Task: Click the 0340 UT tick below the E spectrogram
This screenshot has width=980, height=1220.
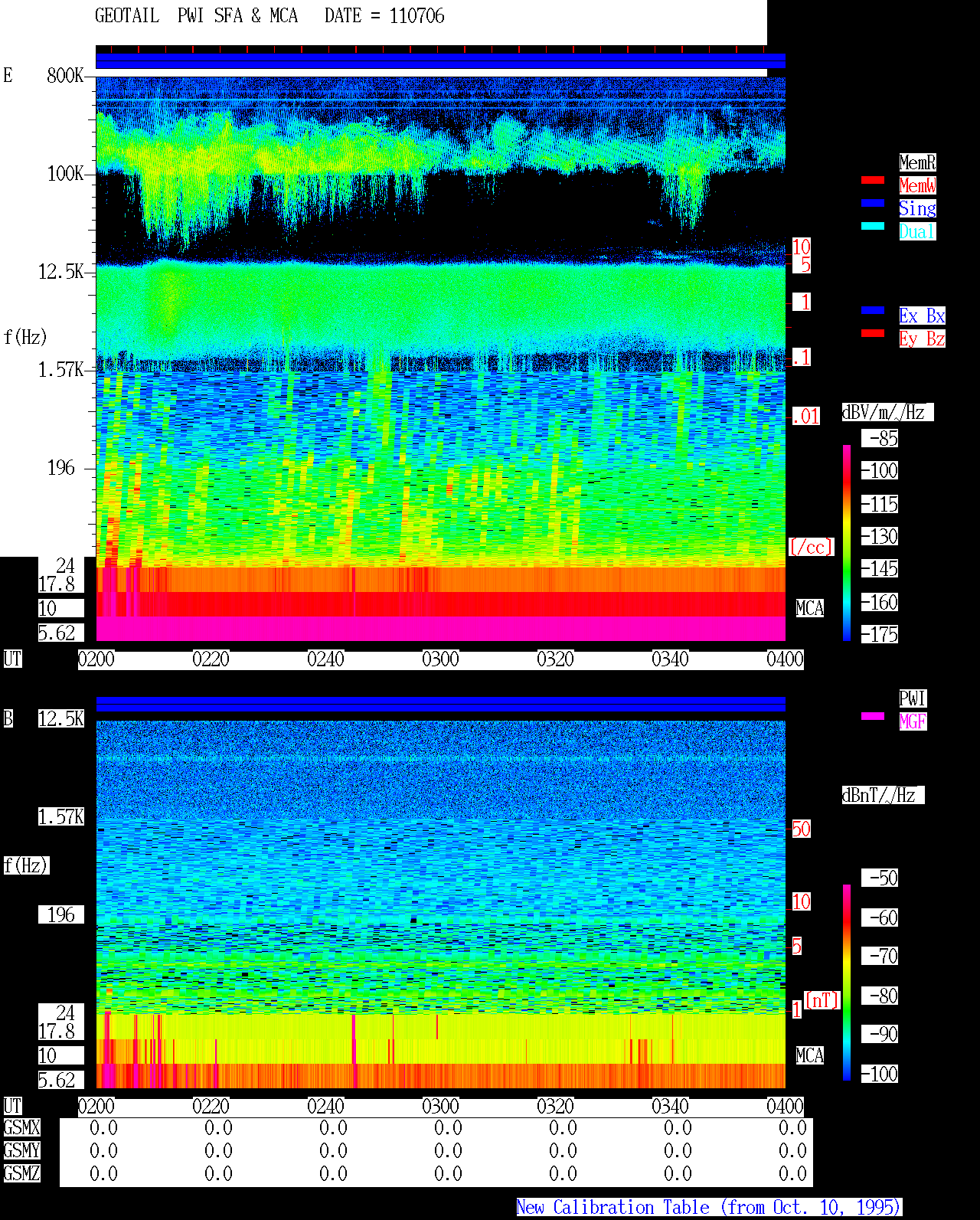Action: [x=670, y=659]
